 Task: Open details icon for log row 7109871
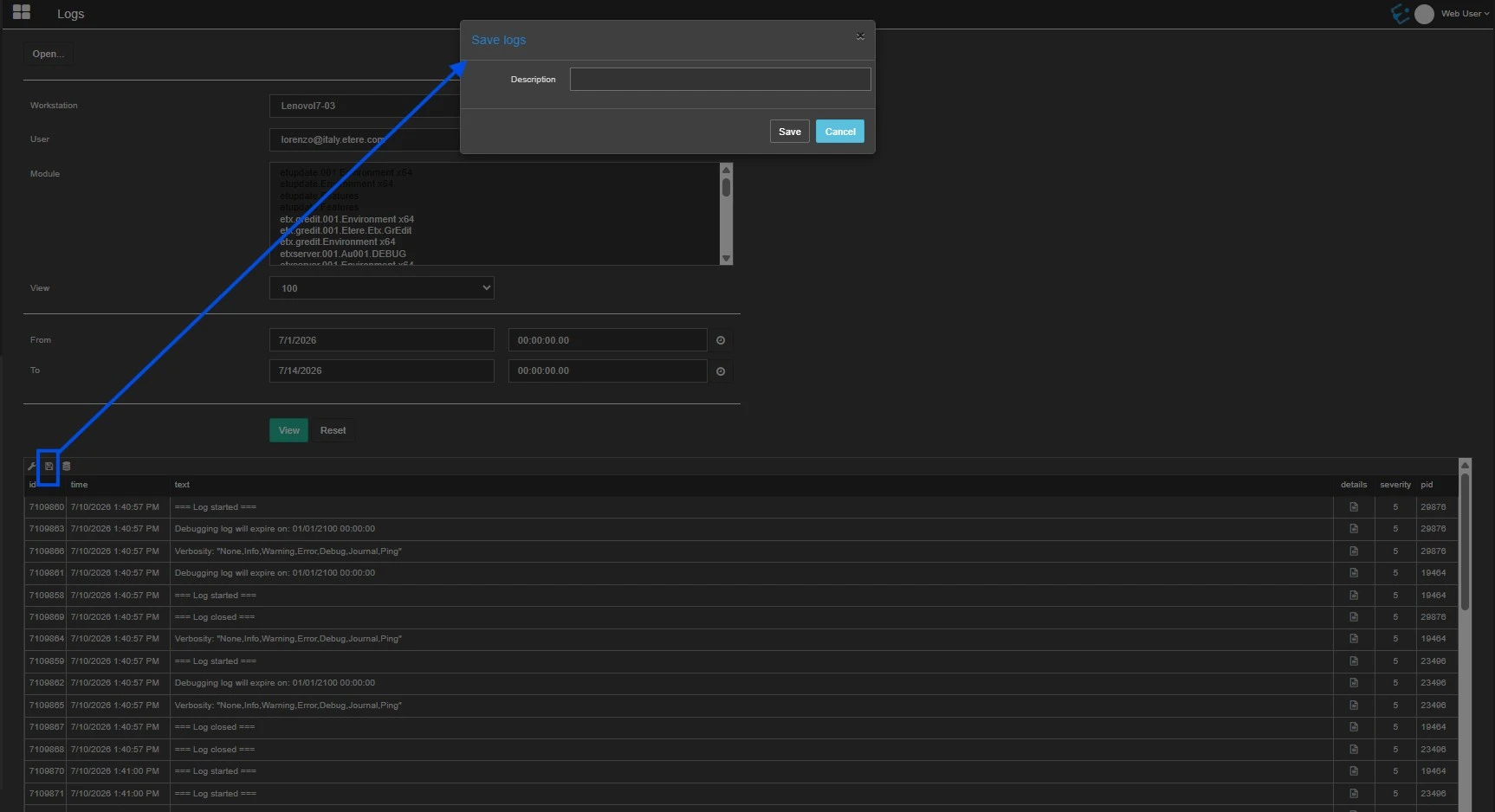click(x=1354, y=794)
